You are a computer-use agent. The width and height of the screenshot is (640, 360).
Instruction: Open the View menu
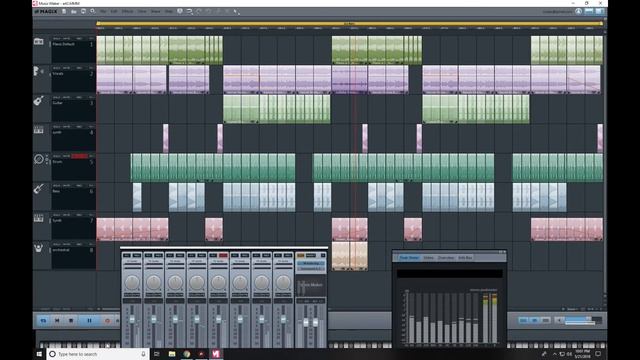(142, 11)
